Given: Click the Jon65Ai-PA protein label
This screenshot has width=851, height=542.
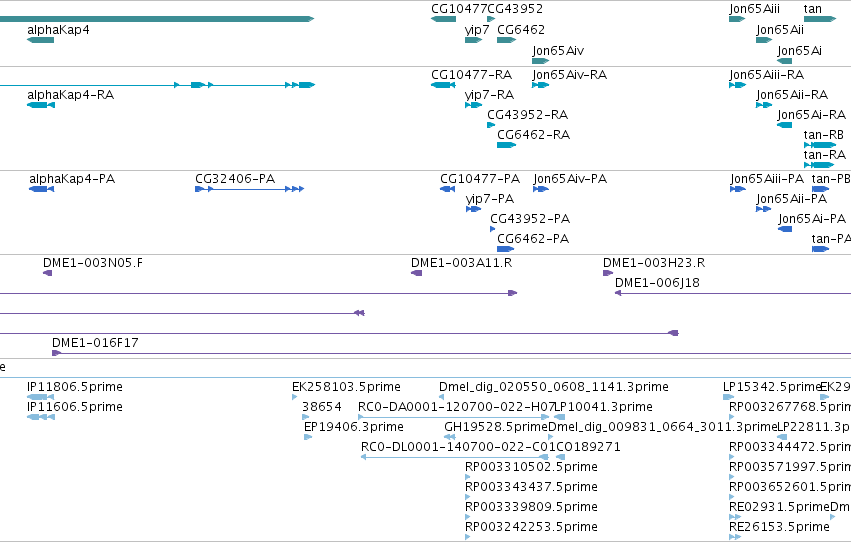Looking at the screenshot, I should (812, 219).
